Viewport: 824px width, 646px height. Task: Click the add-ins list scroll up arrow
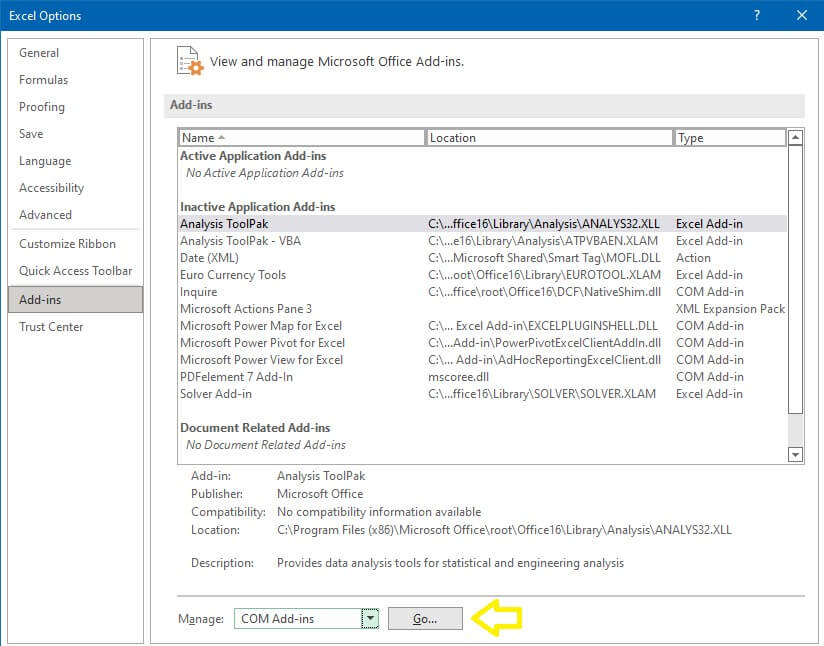(796, 138)
